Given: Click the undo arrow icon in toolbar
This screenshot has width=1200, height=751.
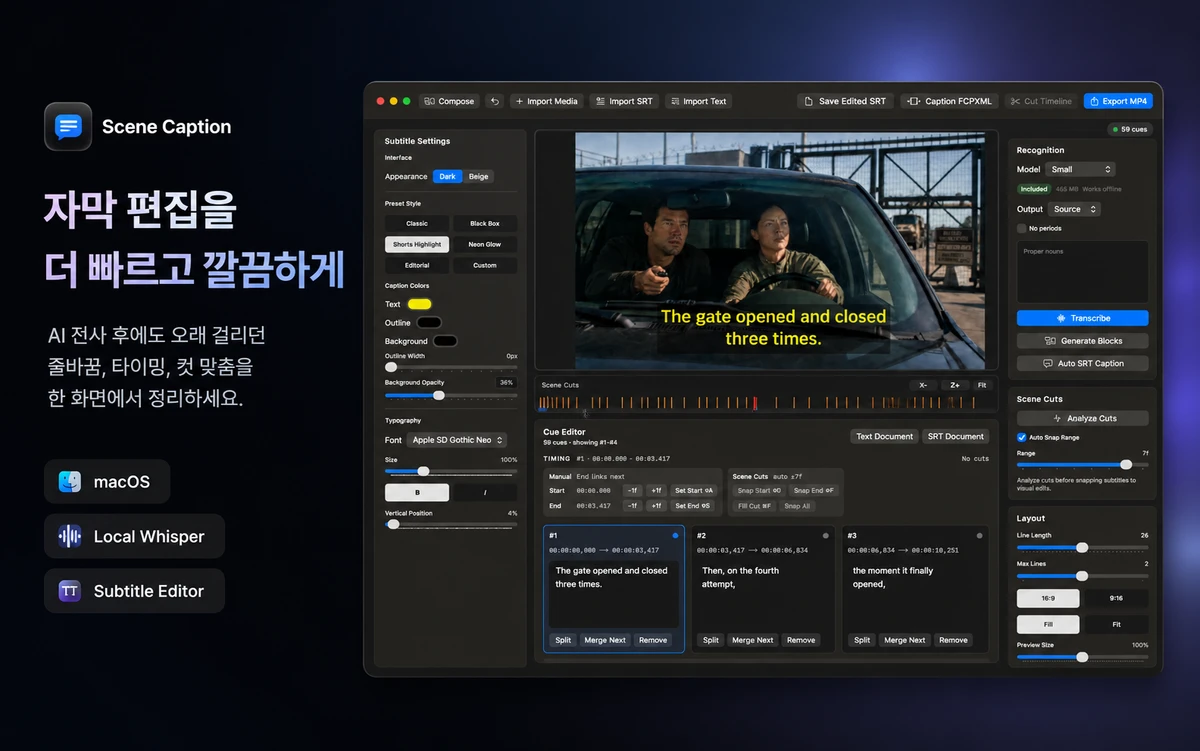Looking at the screenshot, I should click(495, 101).
